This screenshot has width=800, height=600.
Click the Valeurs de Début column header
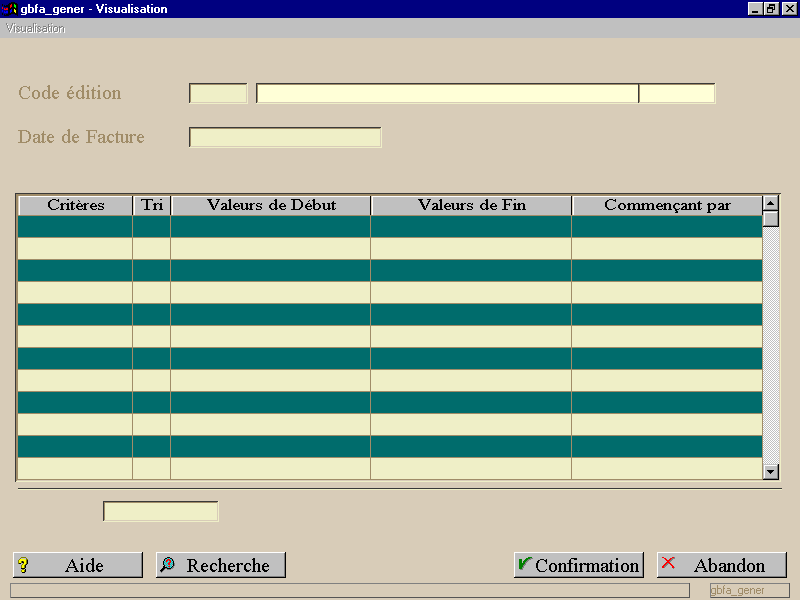(271, 205)
